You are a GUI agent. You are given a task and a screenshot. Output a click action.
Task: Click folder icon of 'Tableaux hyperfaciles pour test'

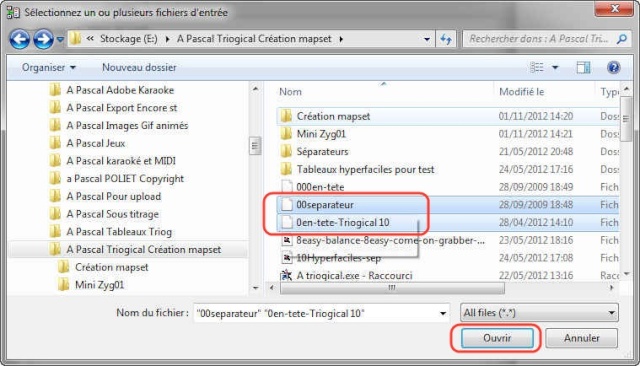[x=286, y=169]
